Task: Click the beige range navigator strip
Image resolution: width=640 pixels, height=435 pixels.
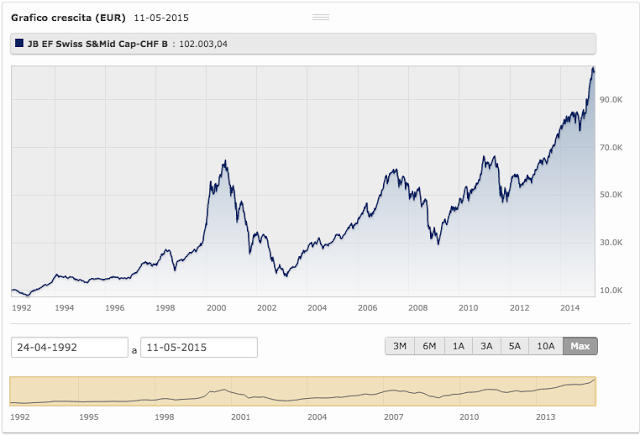Action: pos(302,391)
